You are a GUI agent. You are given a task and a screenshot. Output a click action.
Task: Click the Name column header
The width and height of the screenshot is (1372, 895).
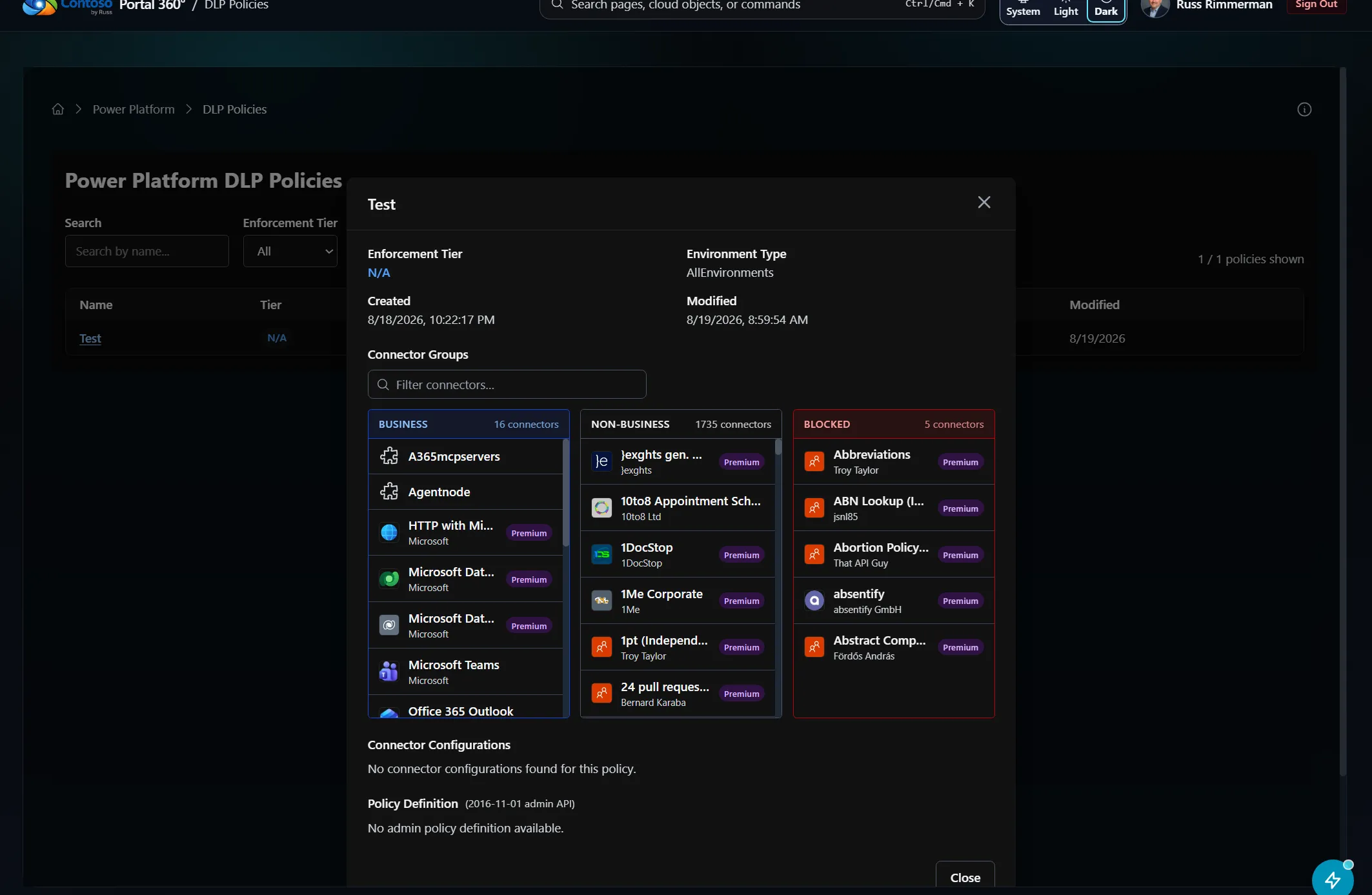click(96, 305)
